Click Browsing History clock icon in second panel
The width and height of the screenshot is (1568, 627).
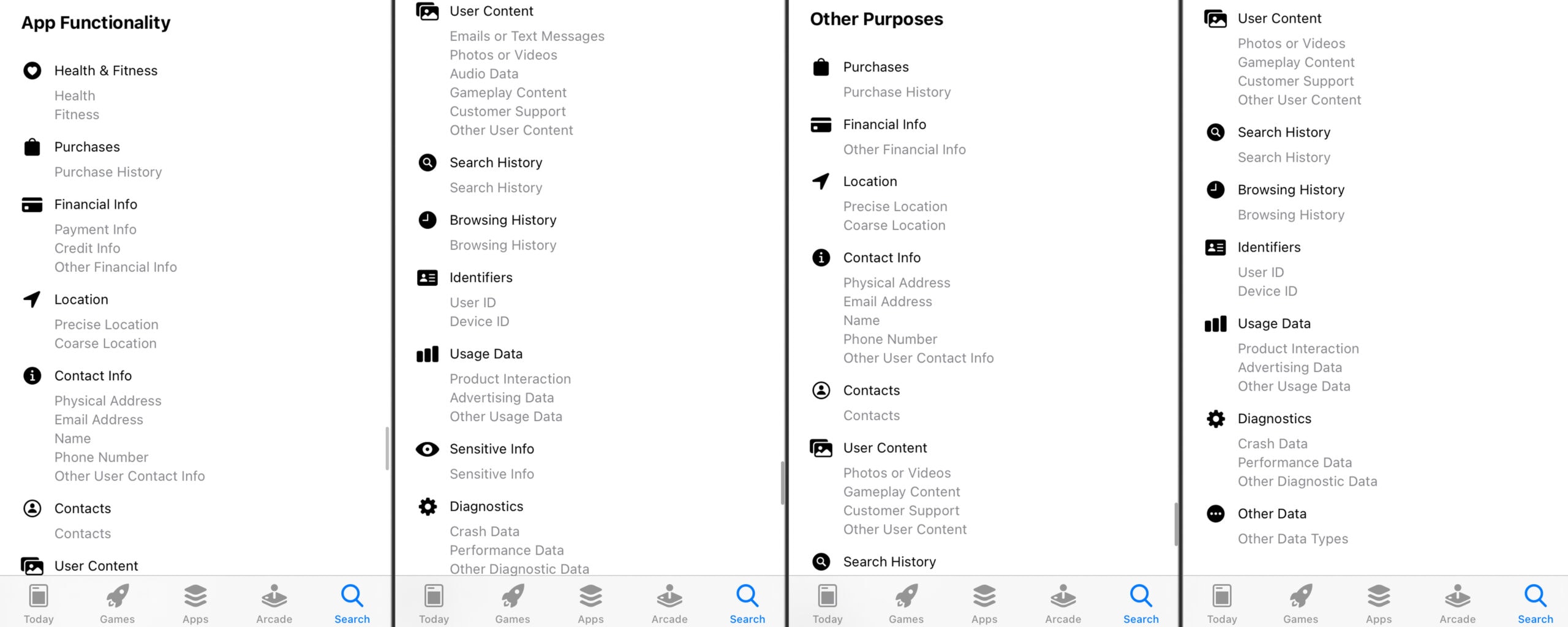[427, 220]
